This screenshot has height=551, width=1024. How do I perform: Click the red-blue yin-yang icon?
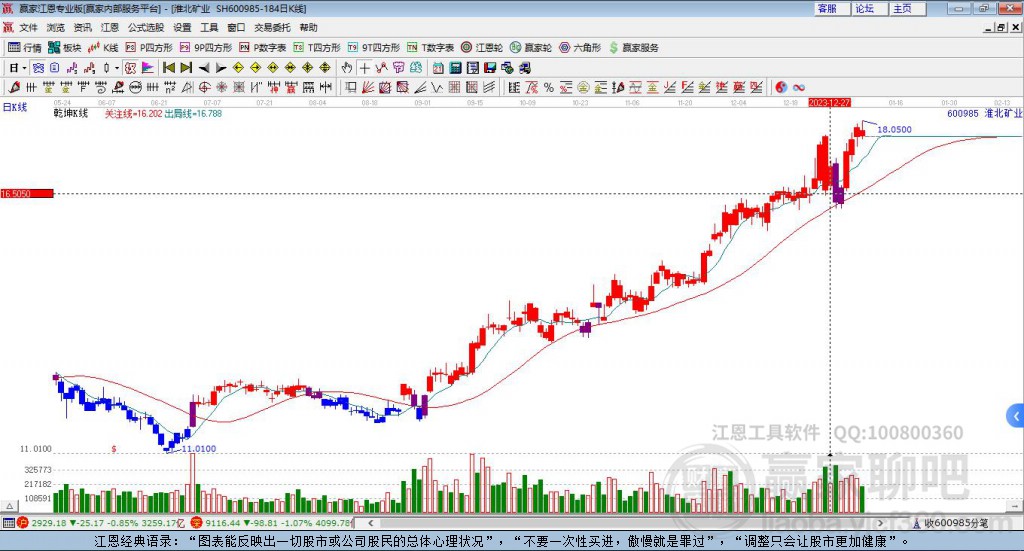781,87
